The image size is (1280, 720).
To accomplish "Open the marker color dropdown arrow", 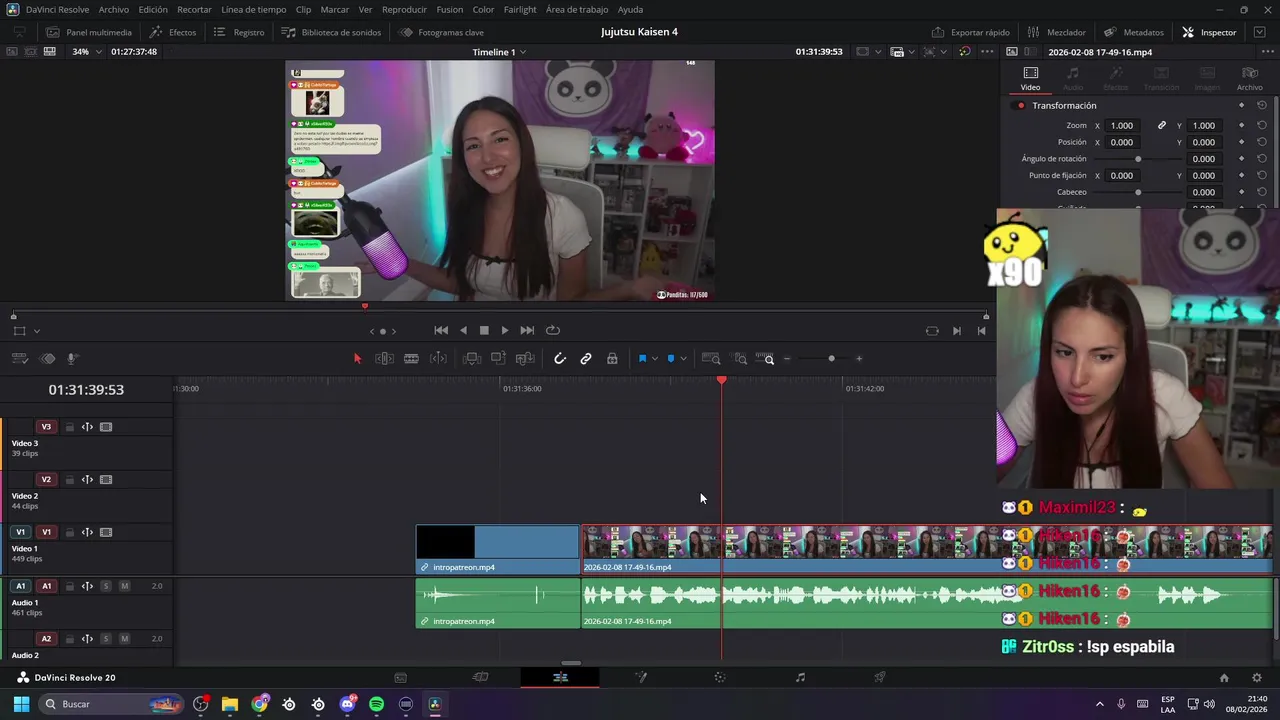I will (x=684, y=359).
